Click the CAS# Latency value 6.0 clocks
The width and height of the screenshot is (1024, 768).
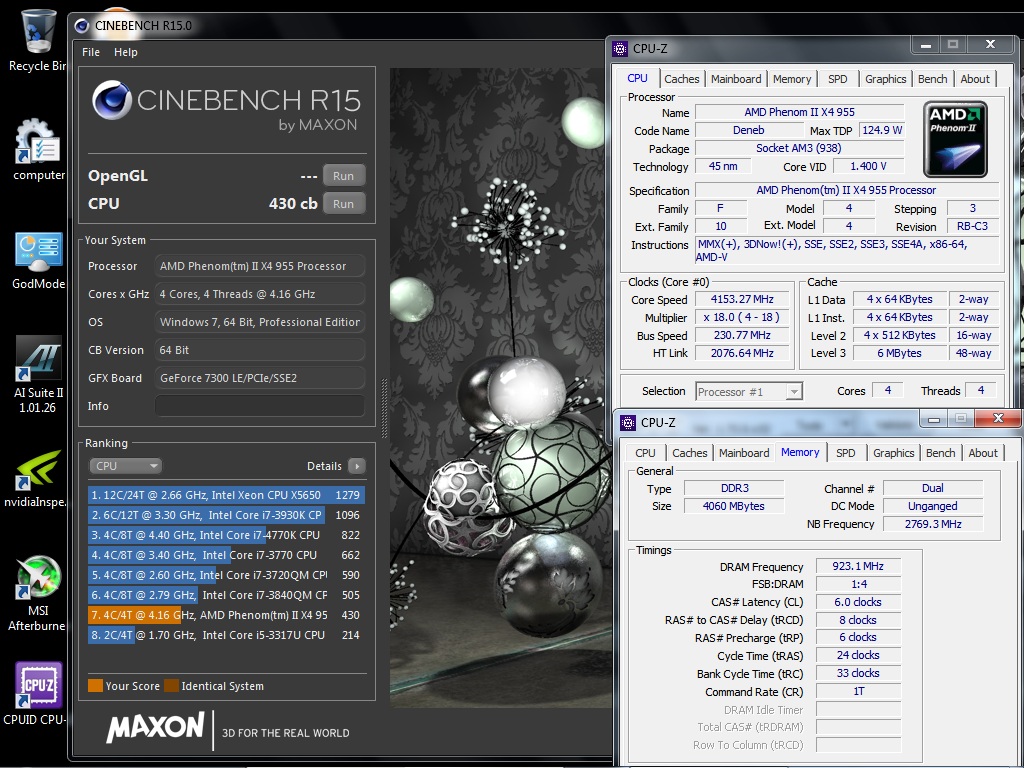tap(858, 602)
